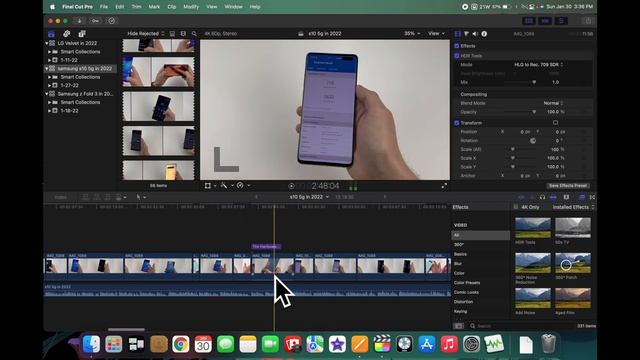Toggle the Transform checkbox in inspector
The width and height of the screenshot is (640, 360).
[457, 122]
